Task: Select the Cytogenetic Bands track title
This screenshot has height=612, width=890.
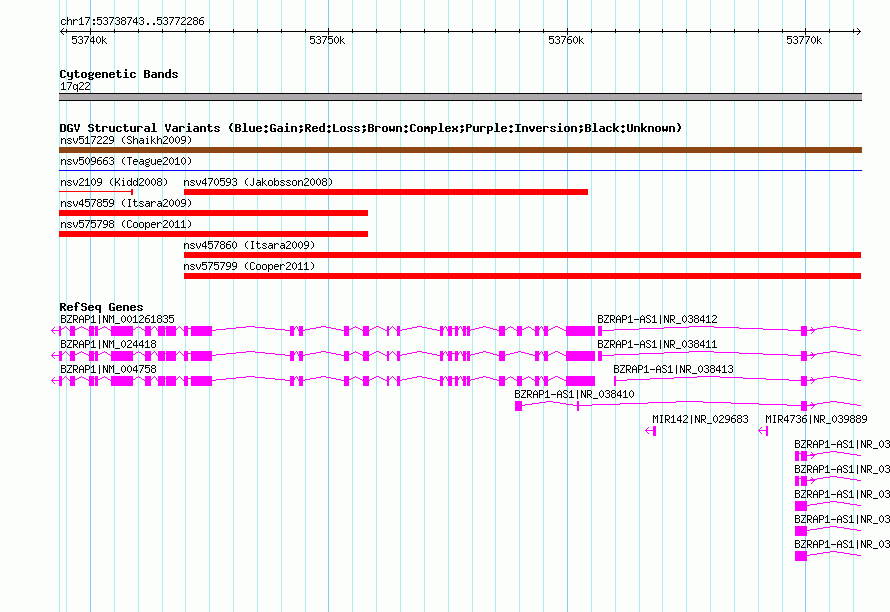Action: (x=119, y=74)
